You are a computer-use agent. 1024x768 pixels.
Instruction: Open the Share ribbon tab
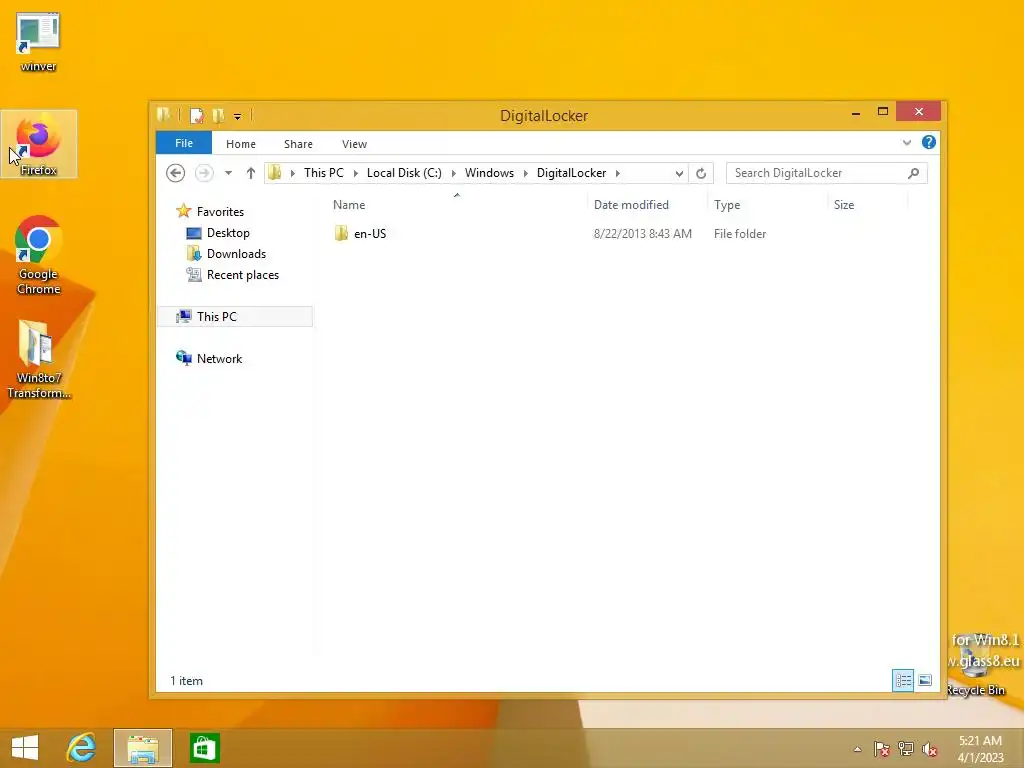pos(298,144)
